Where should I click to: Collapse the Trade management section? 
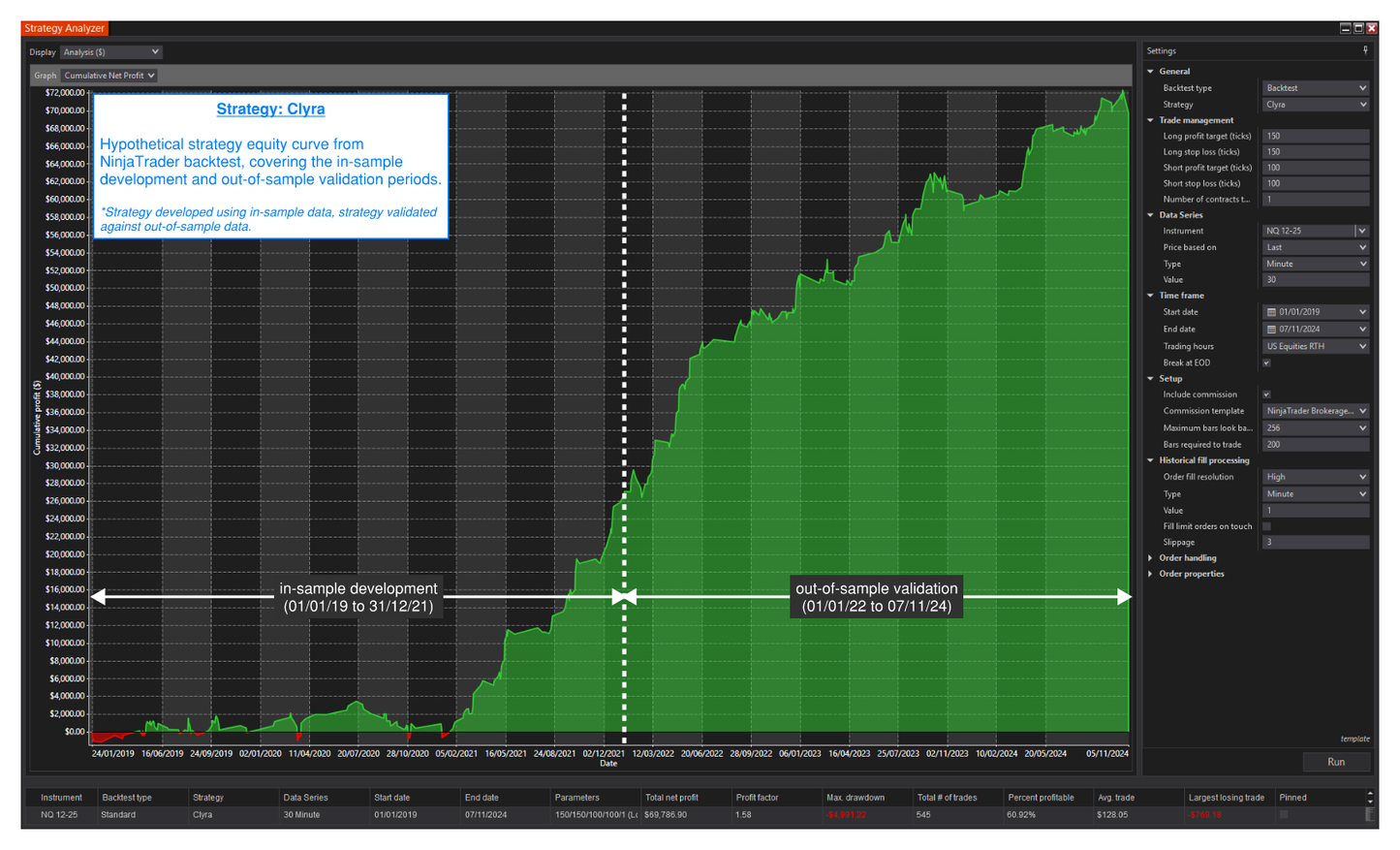[1150, 120]
